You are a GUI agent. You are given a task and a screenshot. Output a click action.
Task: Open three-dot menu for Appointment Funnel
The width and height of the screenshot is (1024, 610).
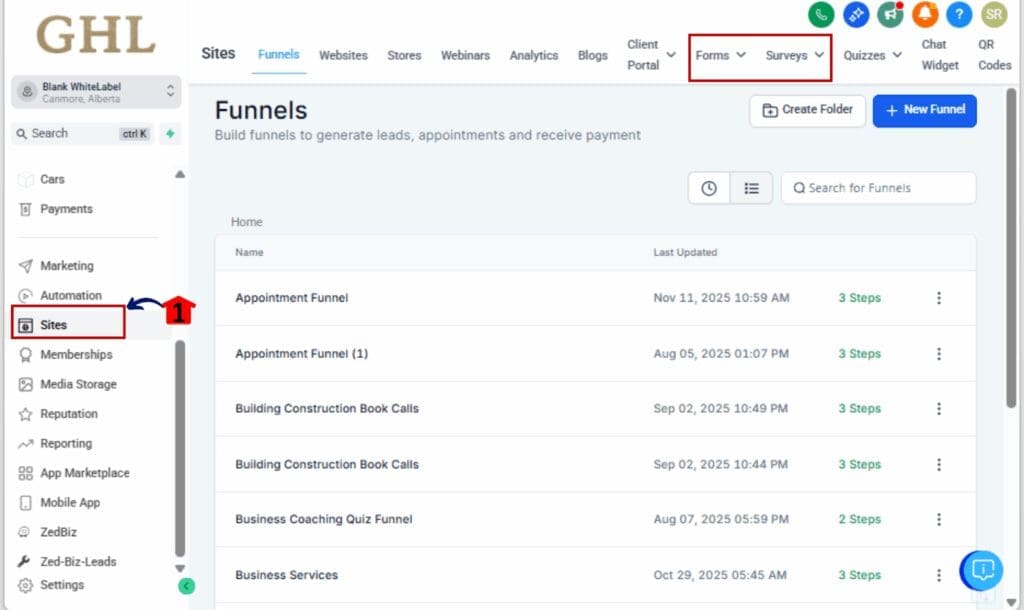click(938, 298)
